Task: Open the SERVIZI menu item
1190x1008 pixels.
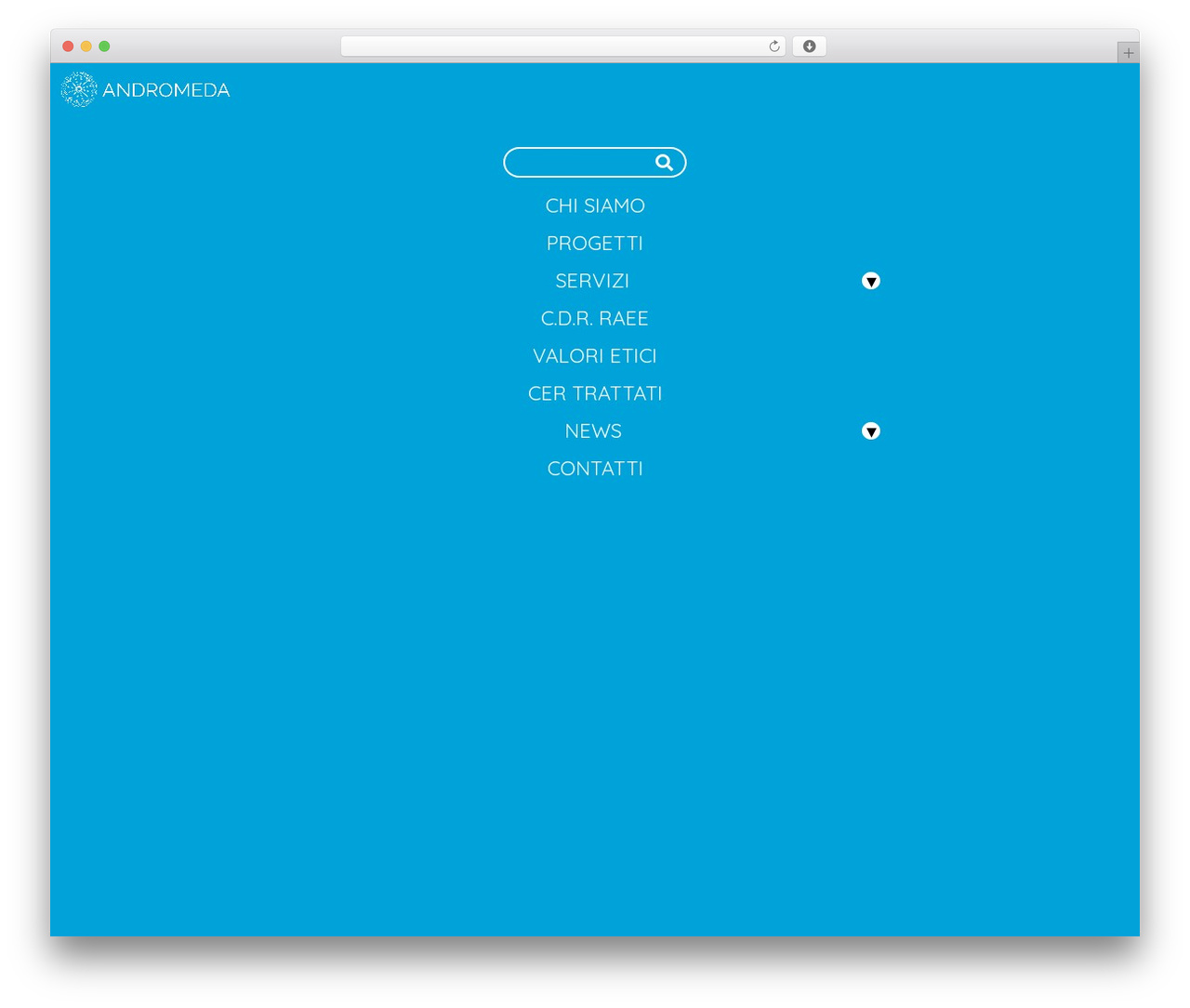Action: [592, 281]
